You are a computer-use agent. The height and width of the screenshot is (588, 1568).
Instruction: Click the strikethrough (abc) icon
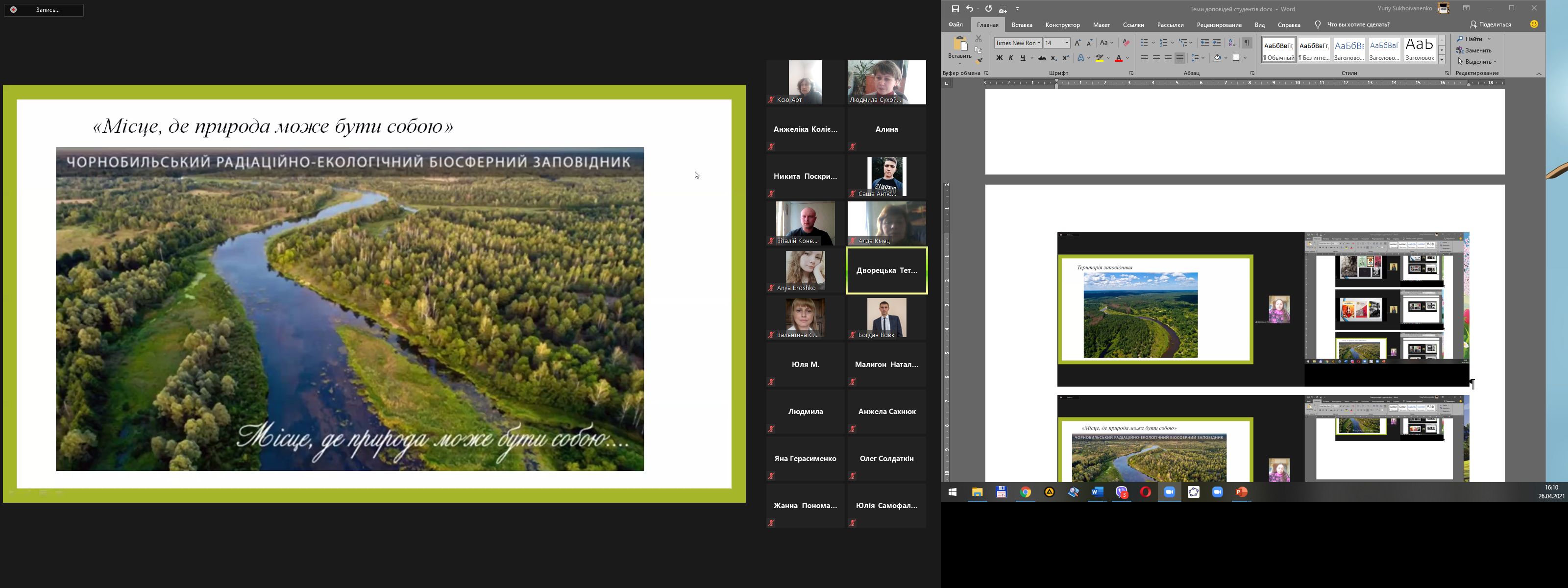tap(1041, 58)
